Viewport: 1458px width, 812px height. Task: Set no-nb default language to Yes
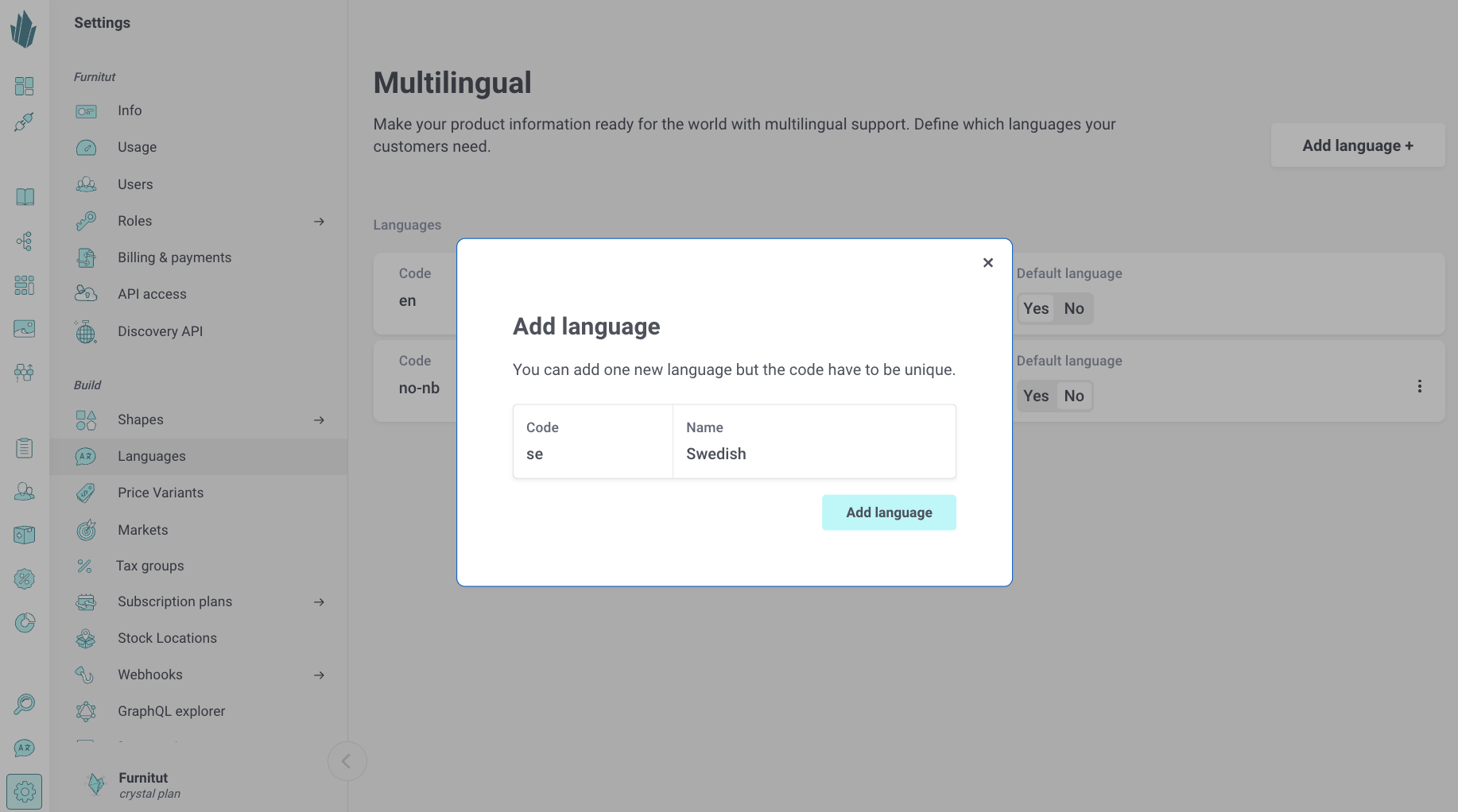(1035, 396)
